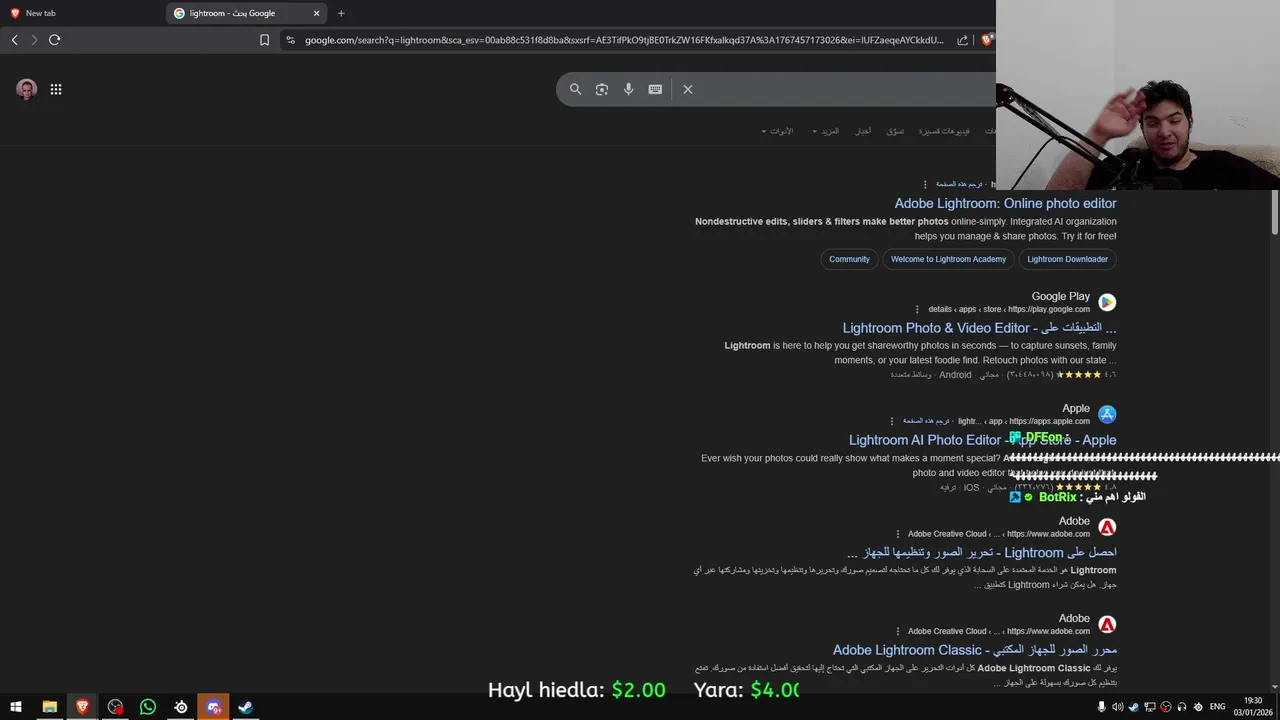Image resolution: width=1280 pixels, height=720 pixels.
Task: Switch to the New tab browser tab
Action: point(84,13)
